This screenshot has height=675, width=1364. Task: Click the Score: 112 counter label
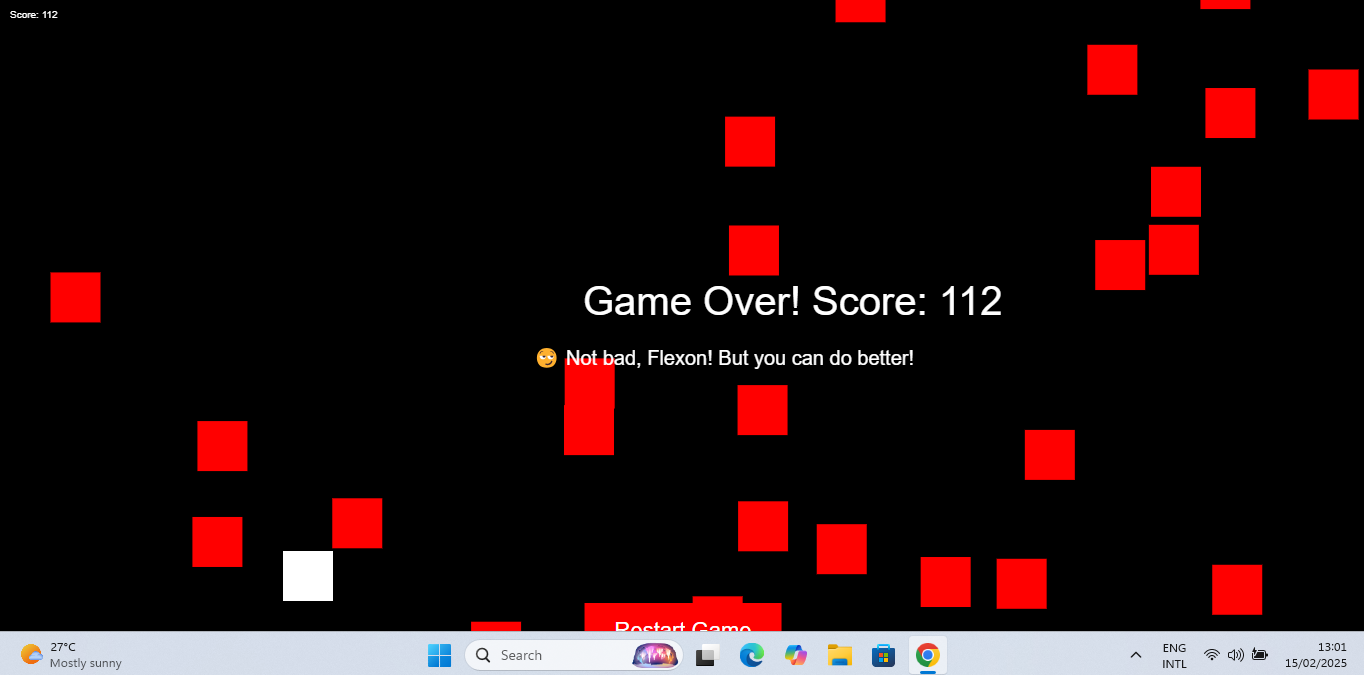point(34,15)
